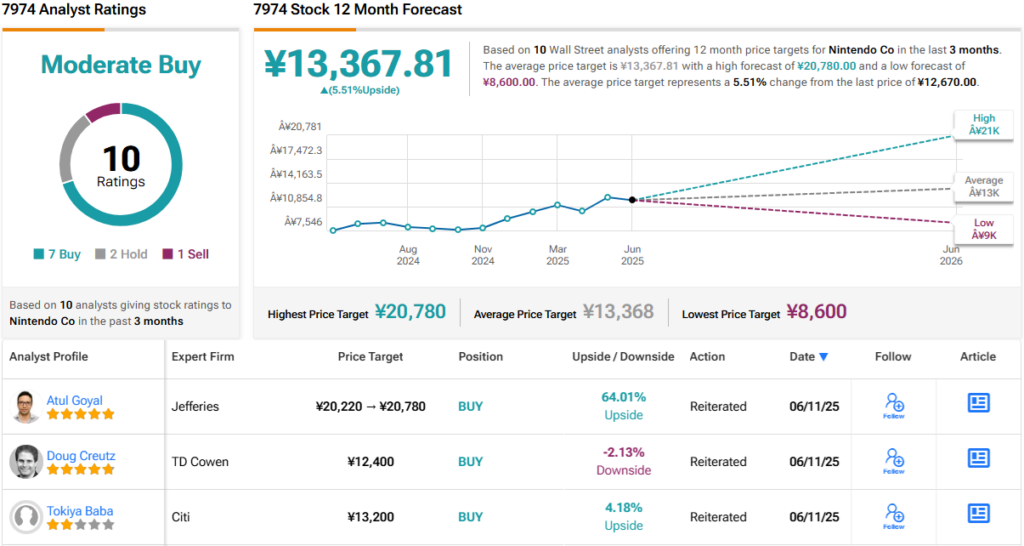
Task: Click Citi firm cell
Action: tap(180, 517)
